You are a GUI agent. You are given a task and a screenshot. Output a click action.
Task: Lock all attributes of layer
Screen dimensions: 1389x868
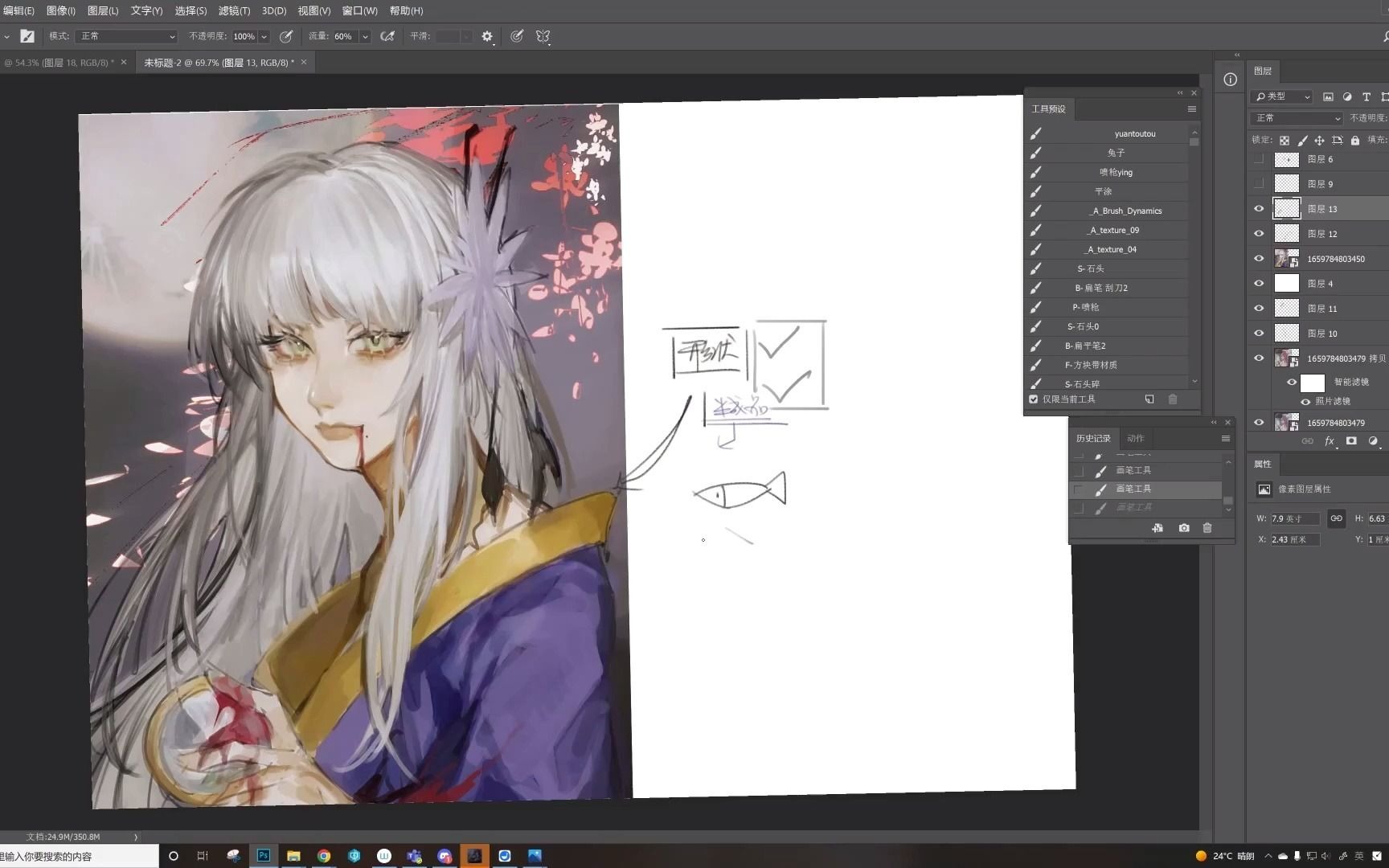1355,140
